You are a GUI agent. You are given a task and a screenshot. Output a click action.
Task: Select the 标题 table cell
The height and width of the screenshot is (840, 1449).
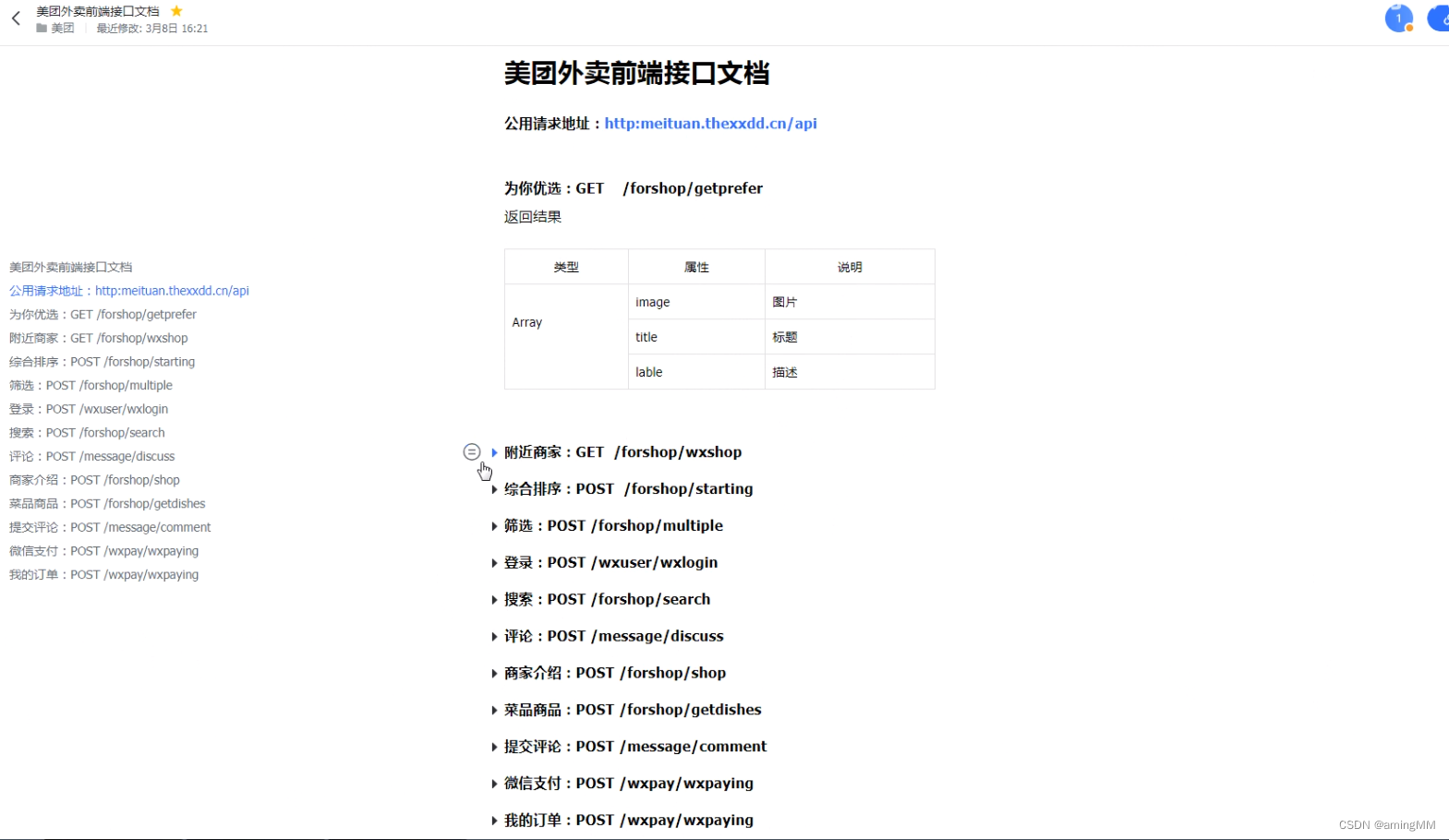850,337
